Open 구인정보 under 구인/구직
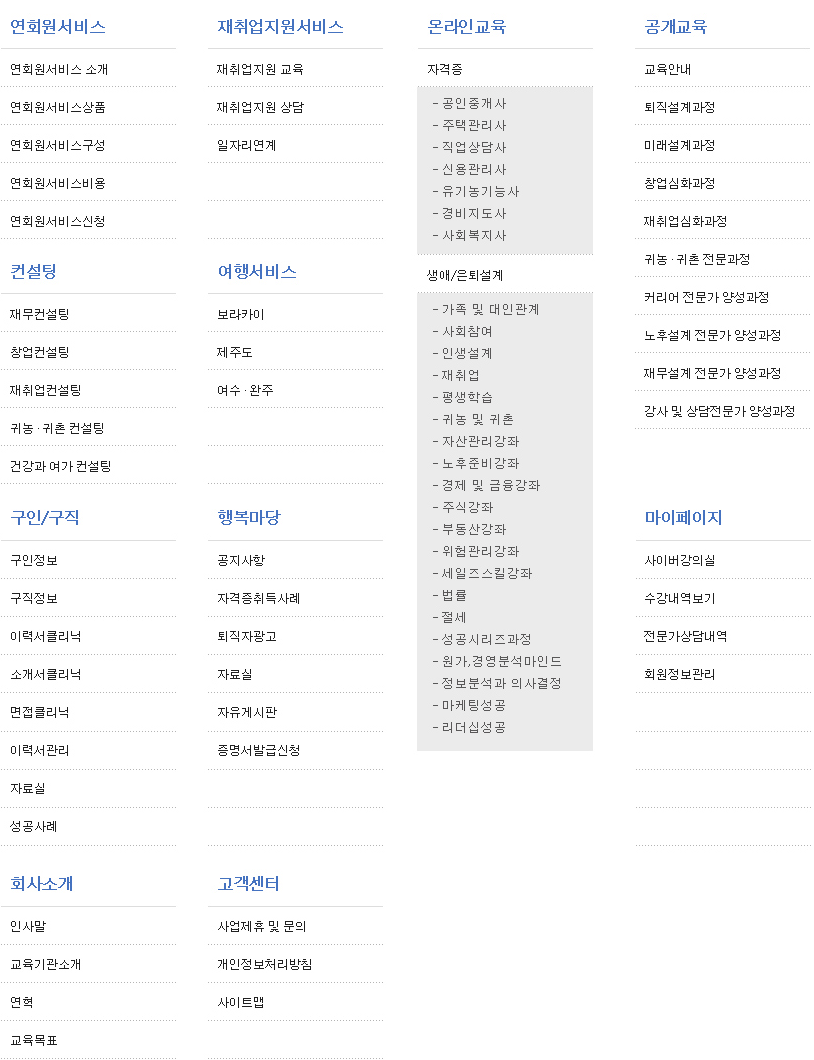This screenshot has width=814, height=1060. pos(33,560)
